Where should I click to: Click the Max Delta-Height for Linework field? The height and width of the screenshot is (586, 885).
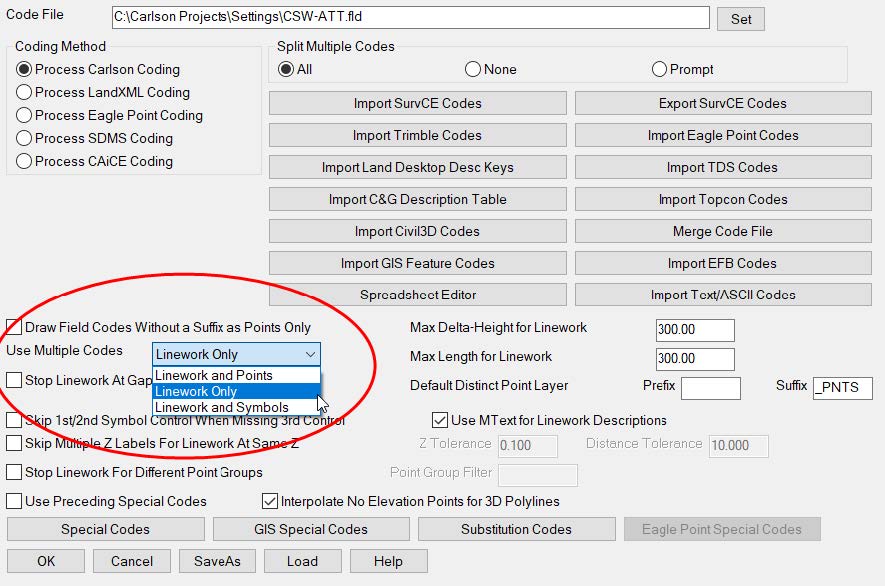click(695, 331)
